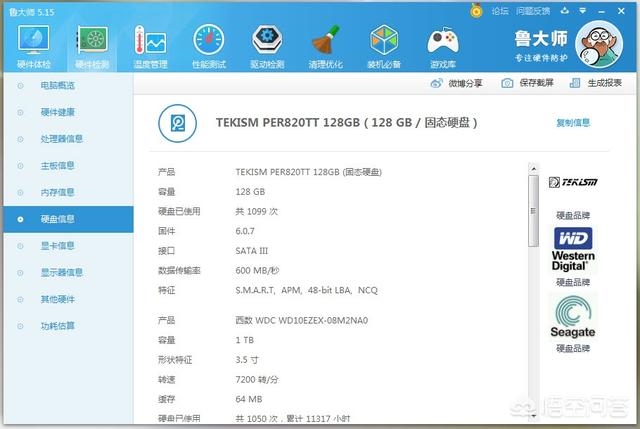Click the text TEKISM PER820TT 128GB (固态硬盘)
640x429 pixels.
(309, 172)
